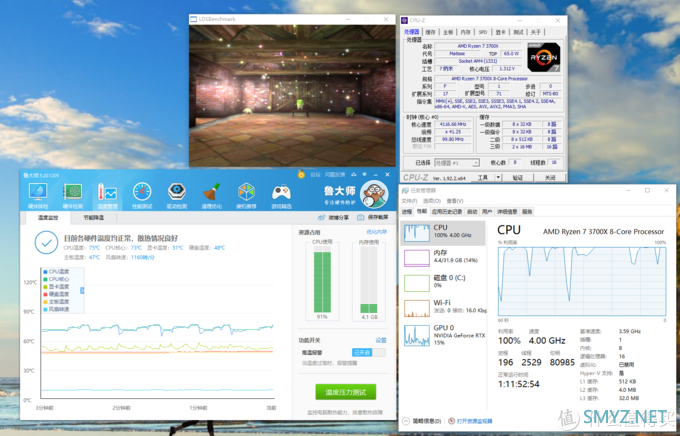Viewport: 680px width, 436px height.
Task: Switch to 用户 tab in Task Manager
Action: (487, 212)
